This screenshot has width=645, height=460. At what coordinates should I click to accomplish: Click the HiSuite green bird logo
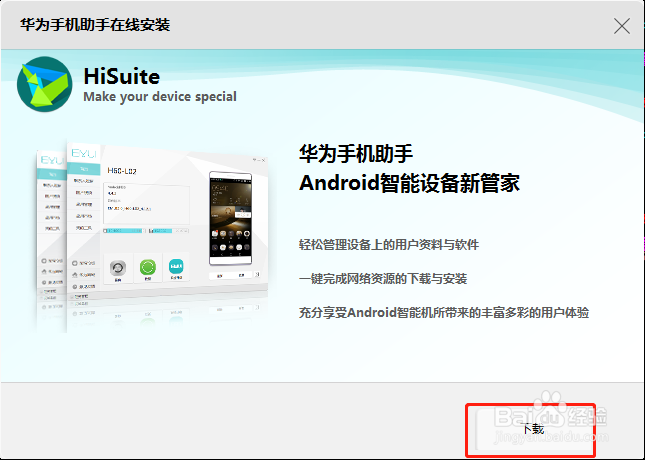click(44, 84)
